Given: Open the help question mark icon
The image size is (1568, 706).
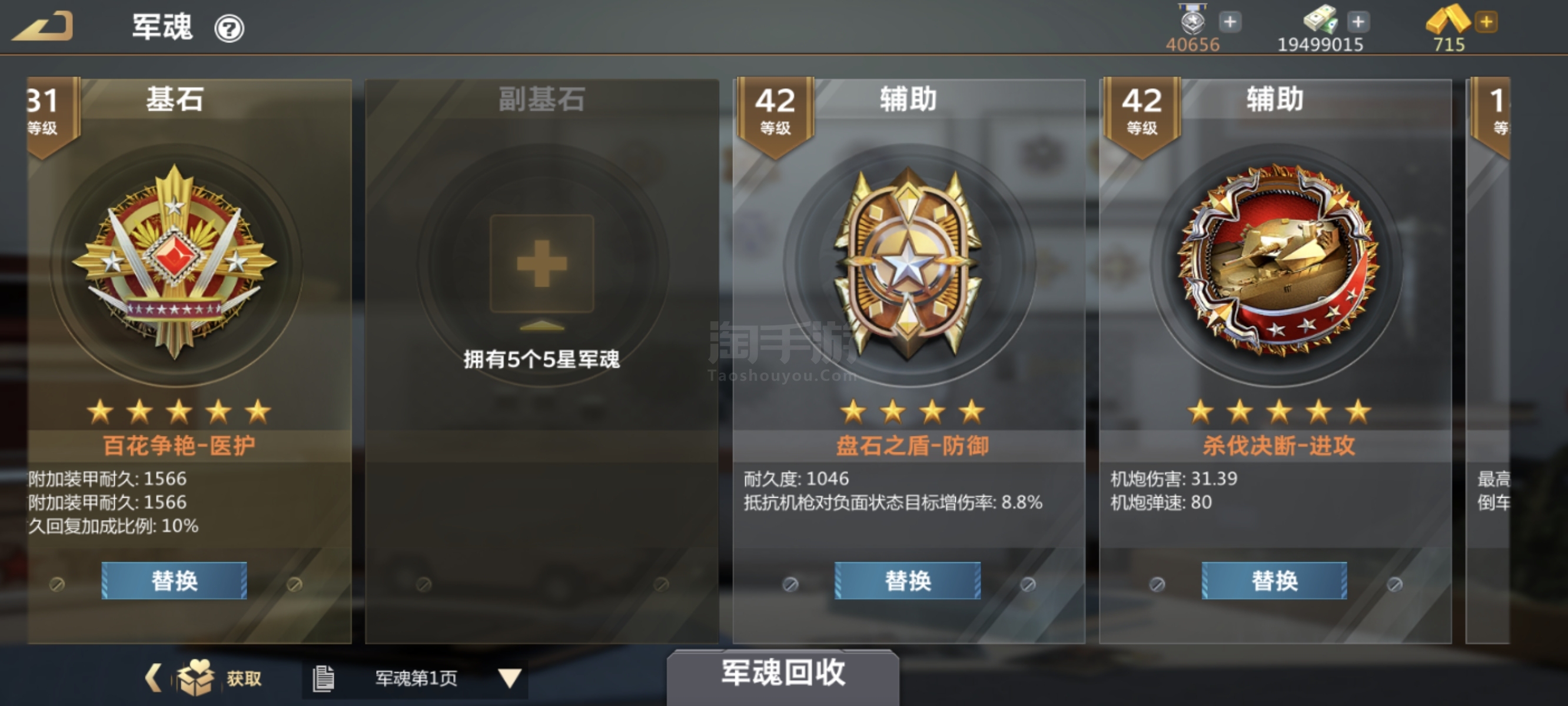Looking at the screenshot, I should point(229,29).
